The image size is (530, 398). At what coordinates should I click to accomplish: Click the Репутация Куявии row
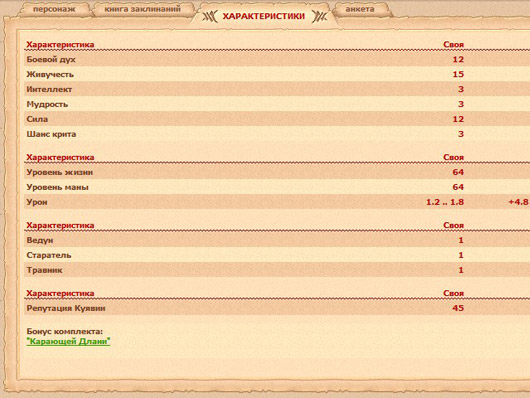(277, 308)
